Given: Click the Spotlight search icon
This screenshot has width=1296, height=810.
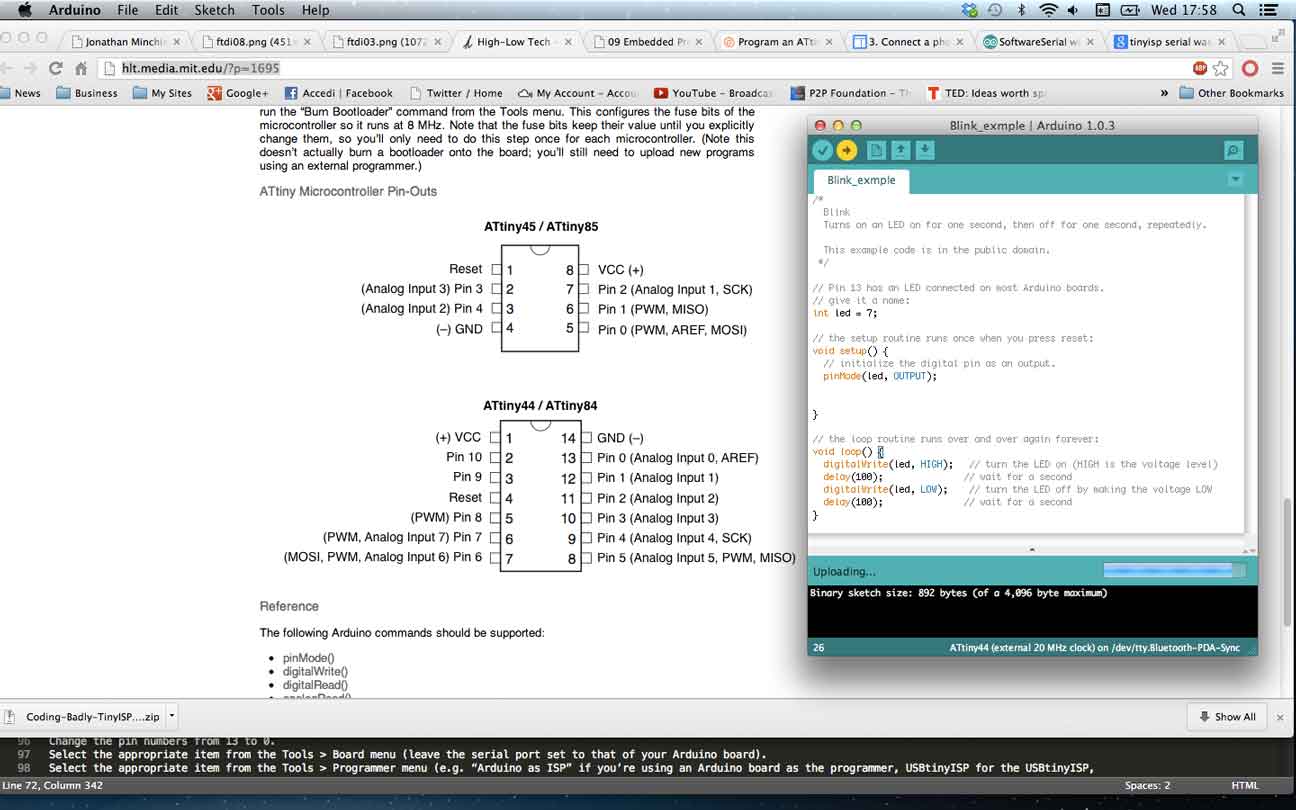Looking at the screenshot, I should click(1239, 10).
